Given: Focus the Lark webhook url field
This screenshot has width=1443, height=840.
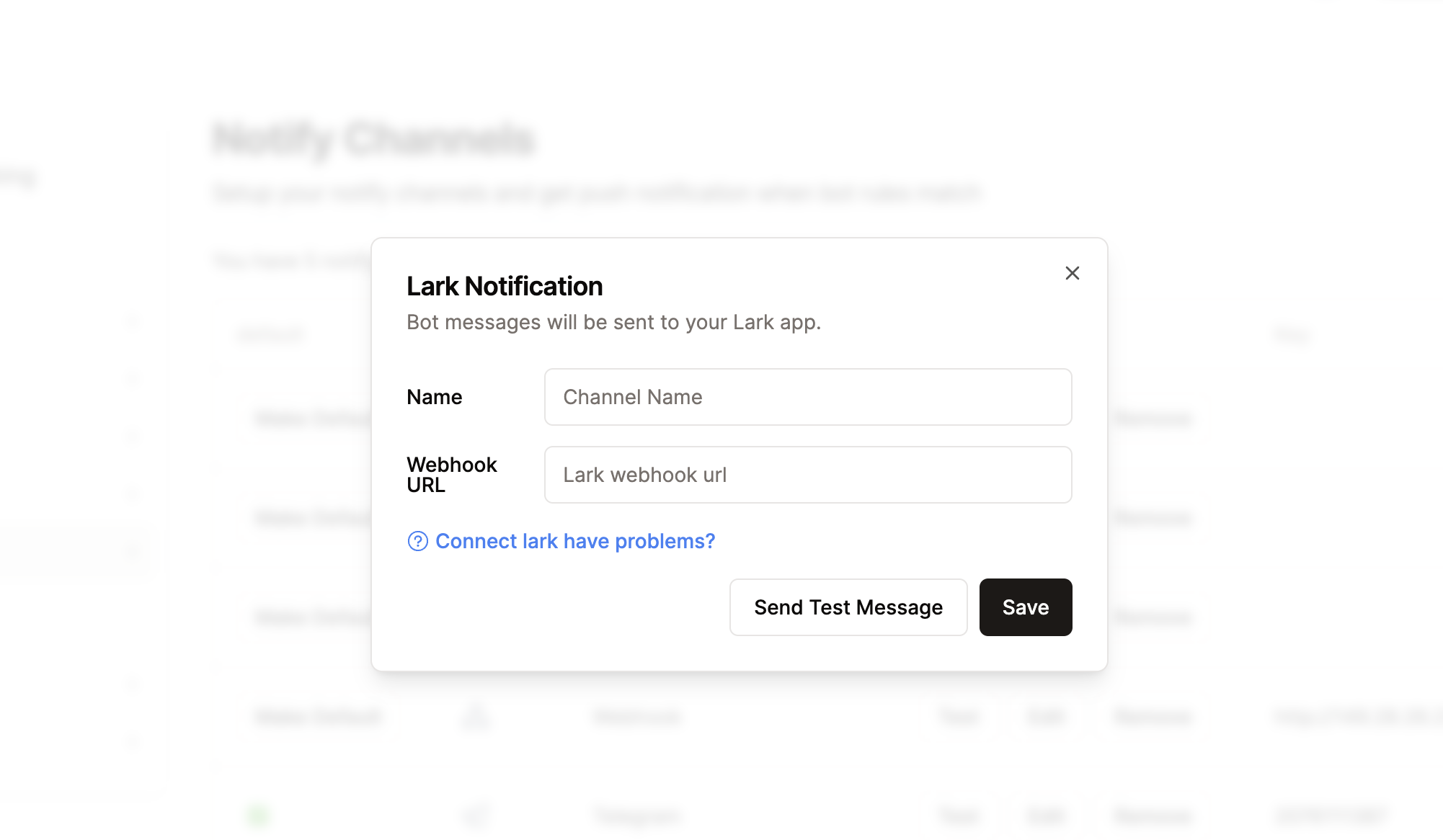Looking at the screenshot, I should click(x=807, y=475).
